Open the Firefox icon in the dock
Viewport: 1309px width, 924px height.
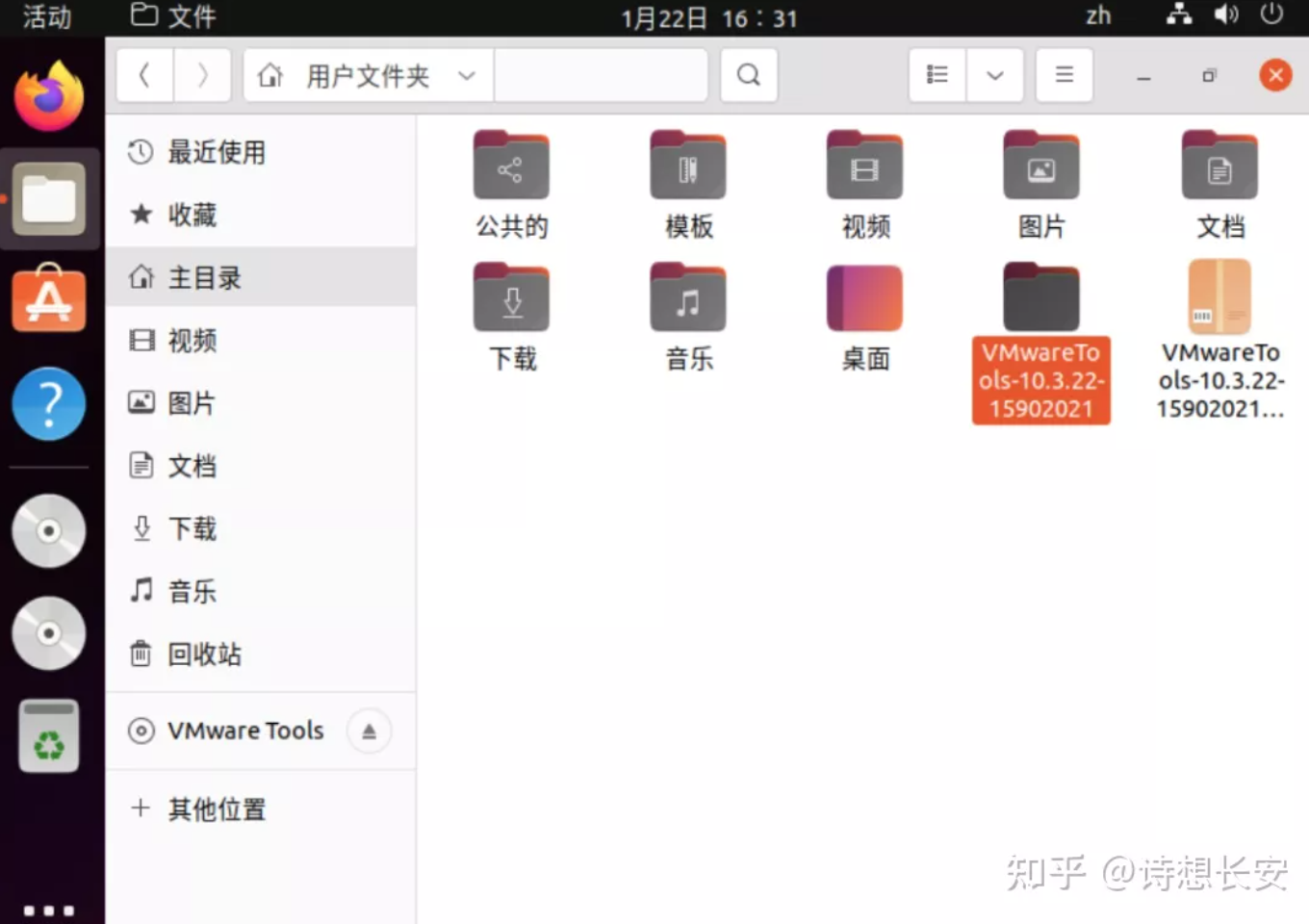pyautogui.click(x=49, y=93)
